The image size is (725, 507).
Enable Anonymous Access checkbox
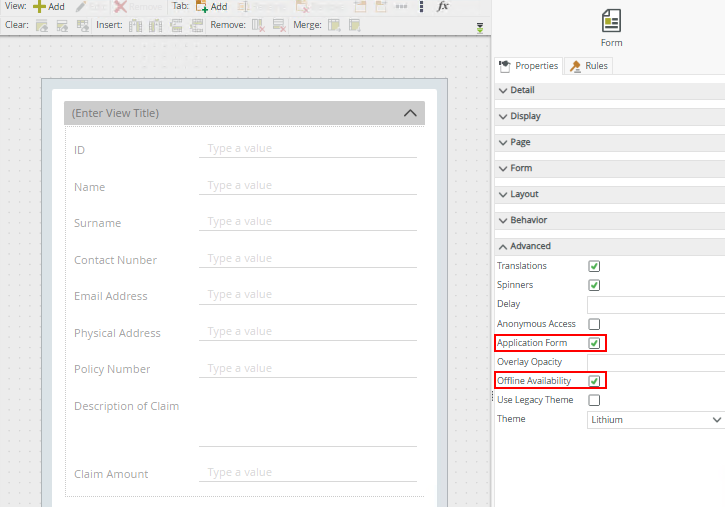[594, 324]
